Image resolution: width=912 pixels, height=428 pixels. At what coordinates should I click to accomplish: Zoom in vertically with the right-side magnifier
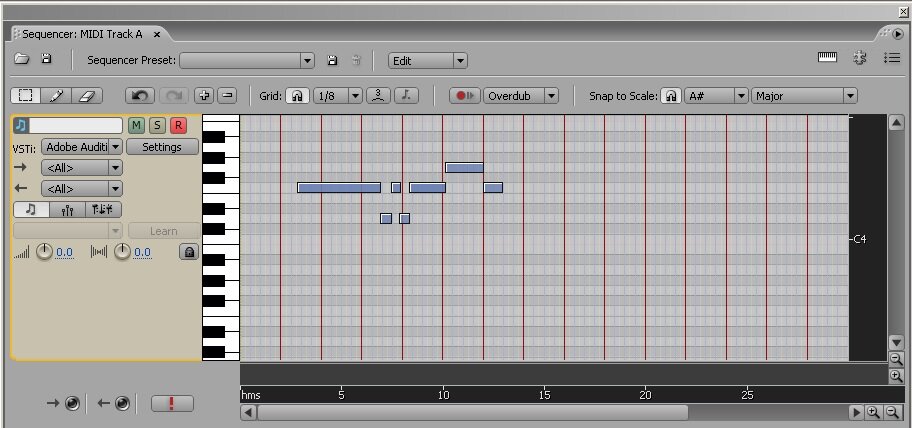coord(896,376)
